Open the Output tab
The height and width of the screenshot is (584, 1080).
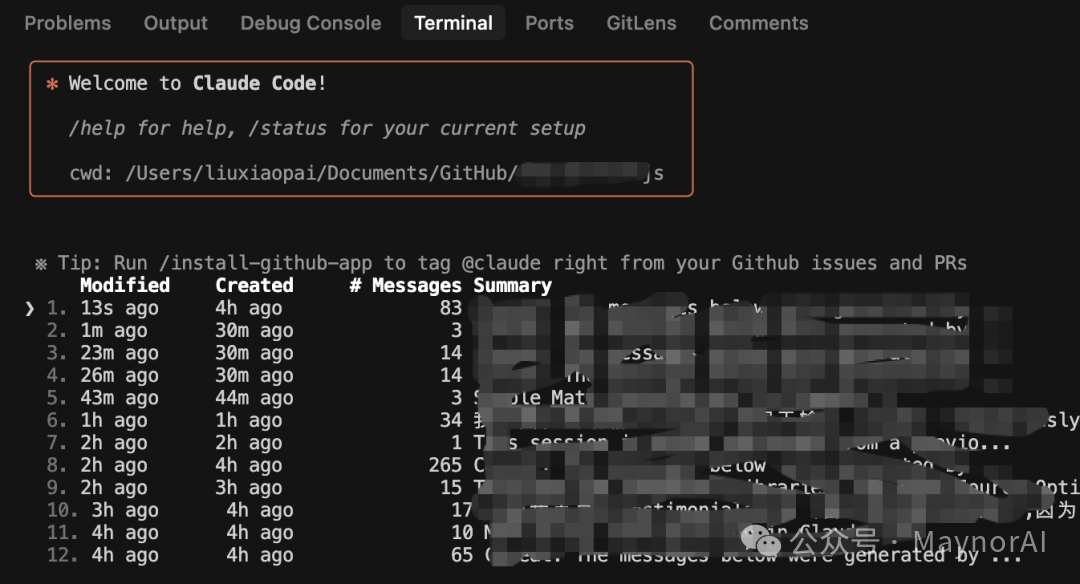pos(176,23)
